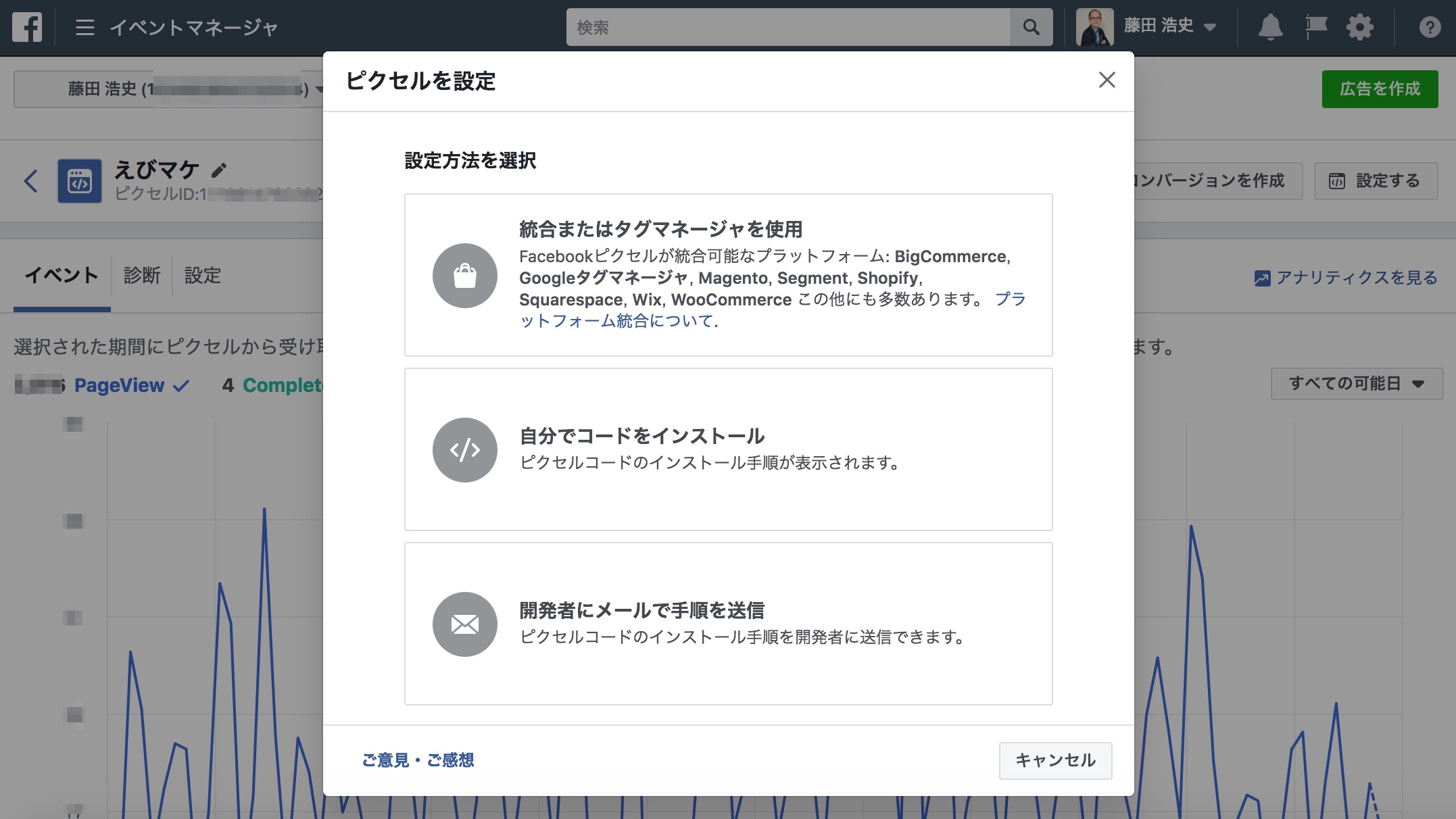Image resolution: width=1456 pixels, height=819 pixels.
Task: Open the hamburger menu next to イベントマネージャ
Action: pos(84,27)
